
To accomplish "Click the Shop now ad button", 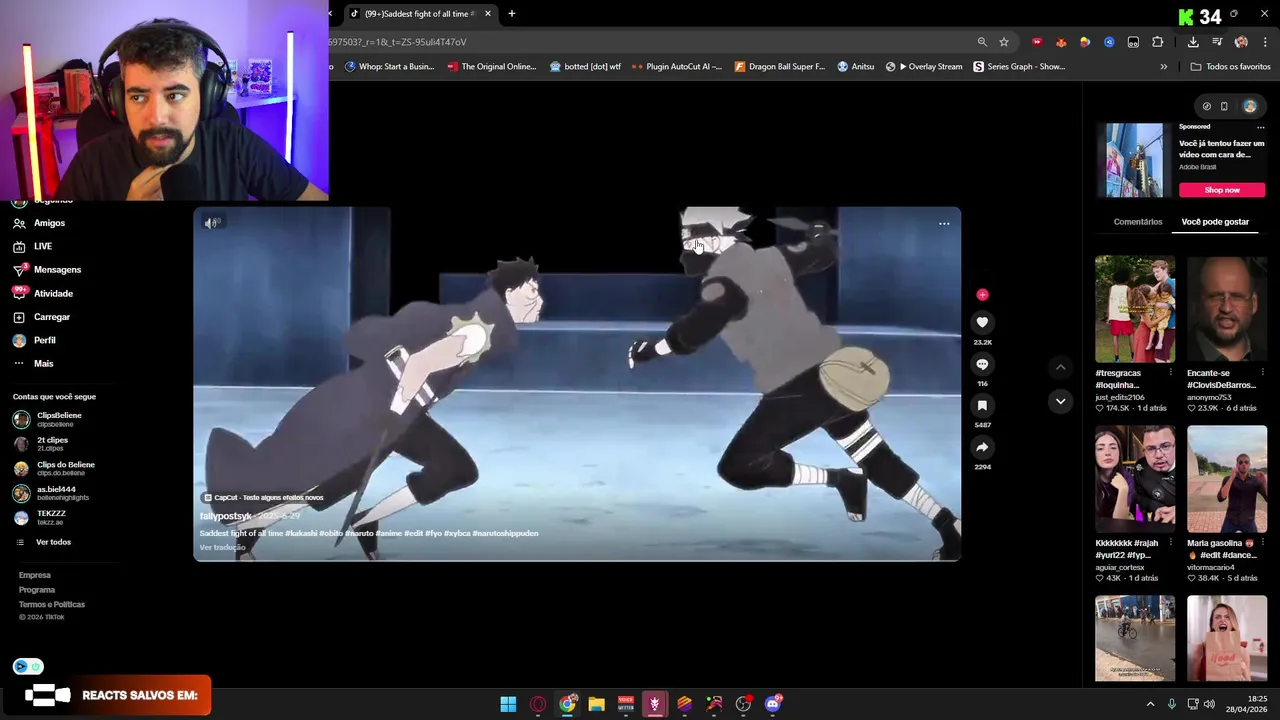I will 1222,190.
